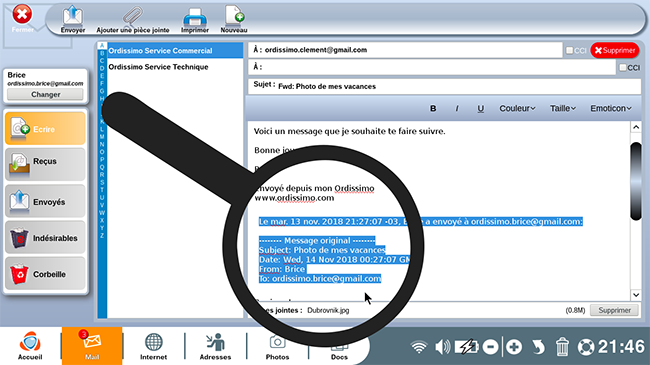Select contact Ordissimo Service Commercial
Screen dimensions: 650x365
[175, 51]
